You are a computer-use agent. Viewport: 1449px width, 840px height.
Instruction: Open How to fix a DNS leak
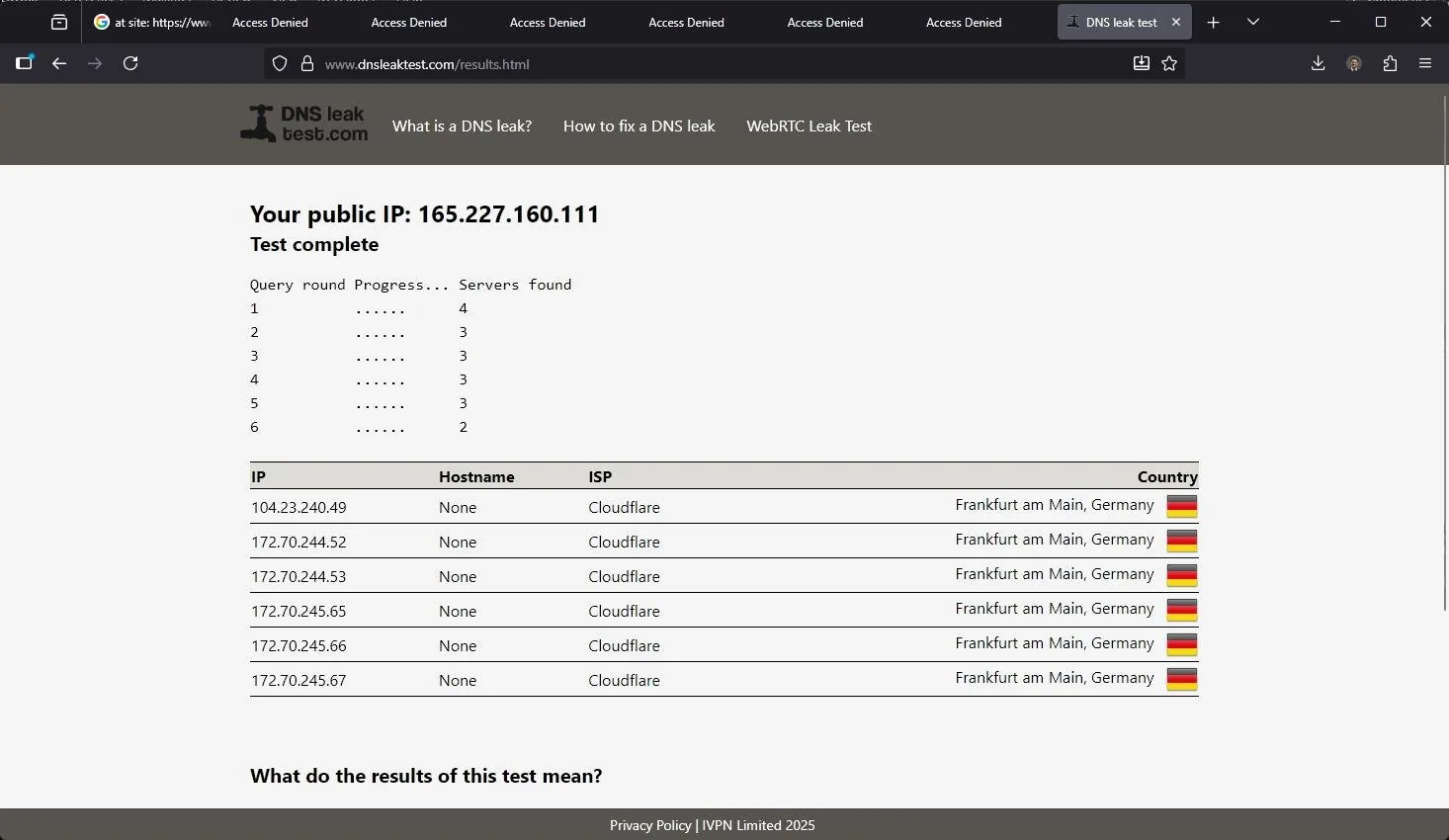tap(639, 126)
